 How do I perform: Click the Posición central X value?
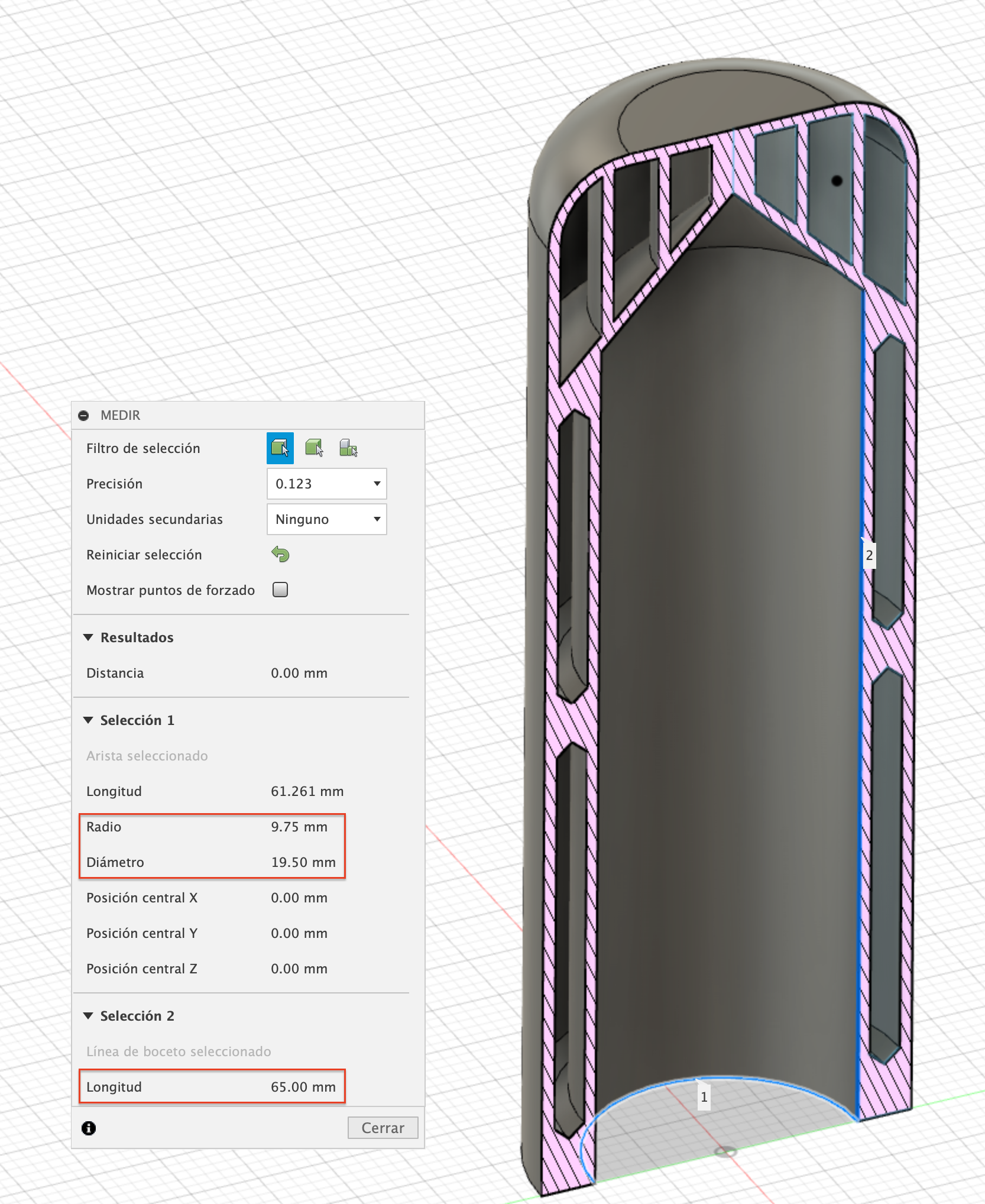299,898
